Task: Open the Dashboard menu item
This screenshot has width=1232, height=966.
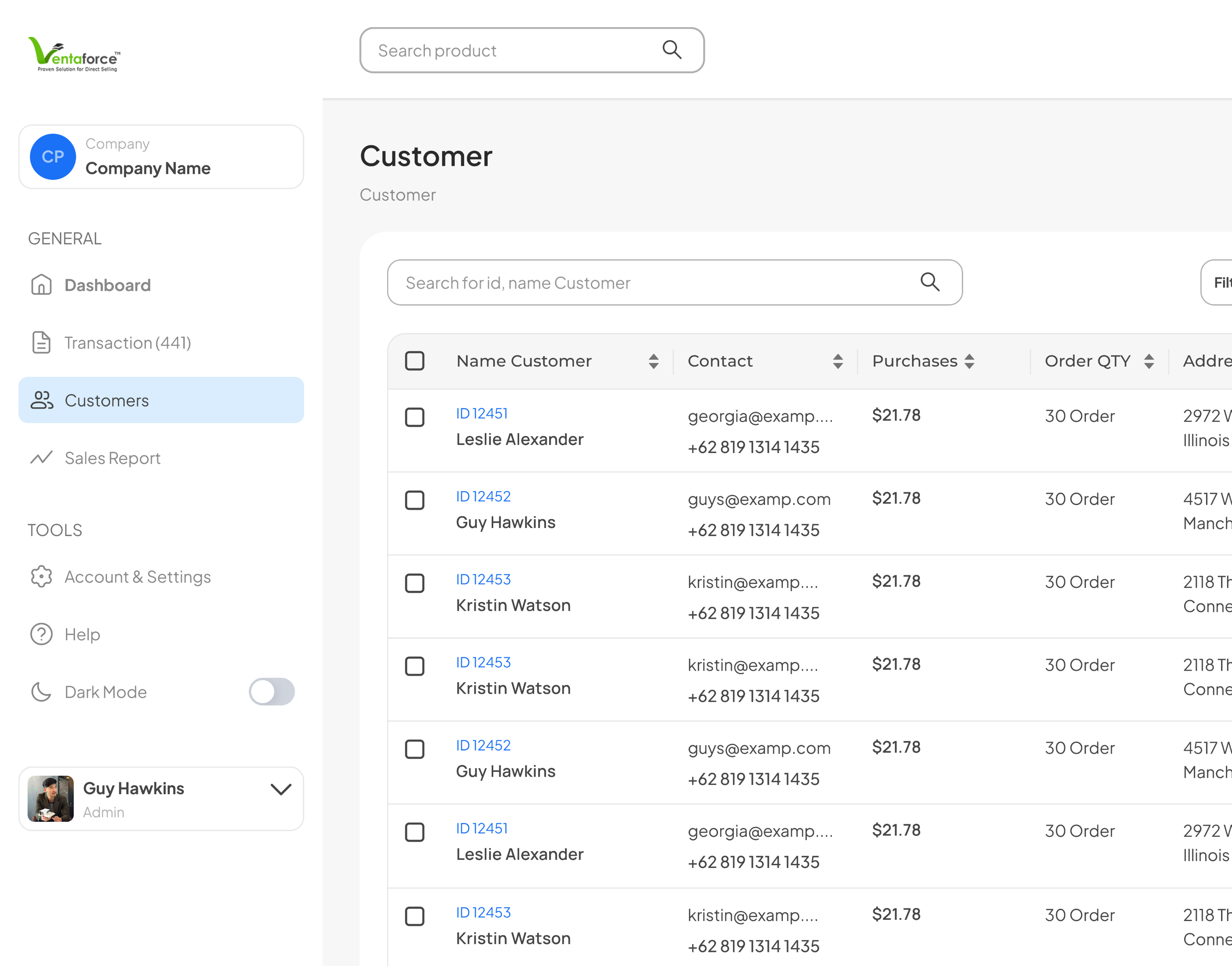Action: [161, 285]
